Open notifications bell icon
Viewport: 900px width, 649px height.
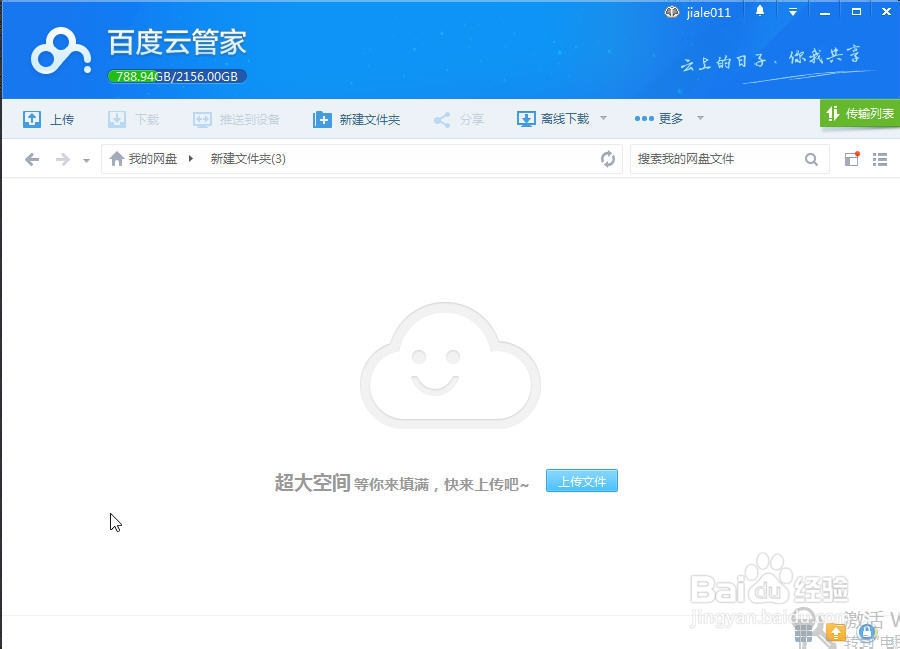tap(760, 11)
